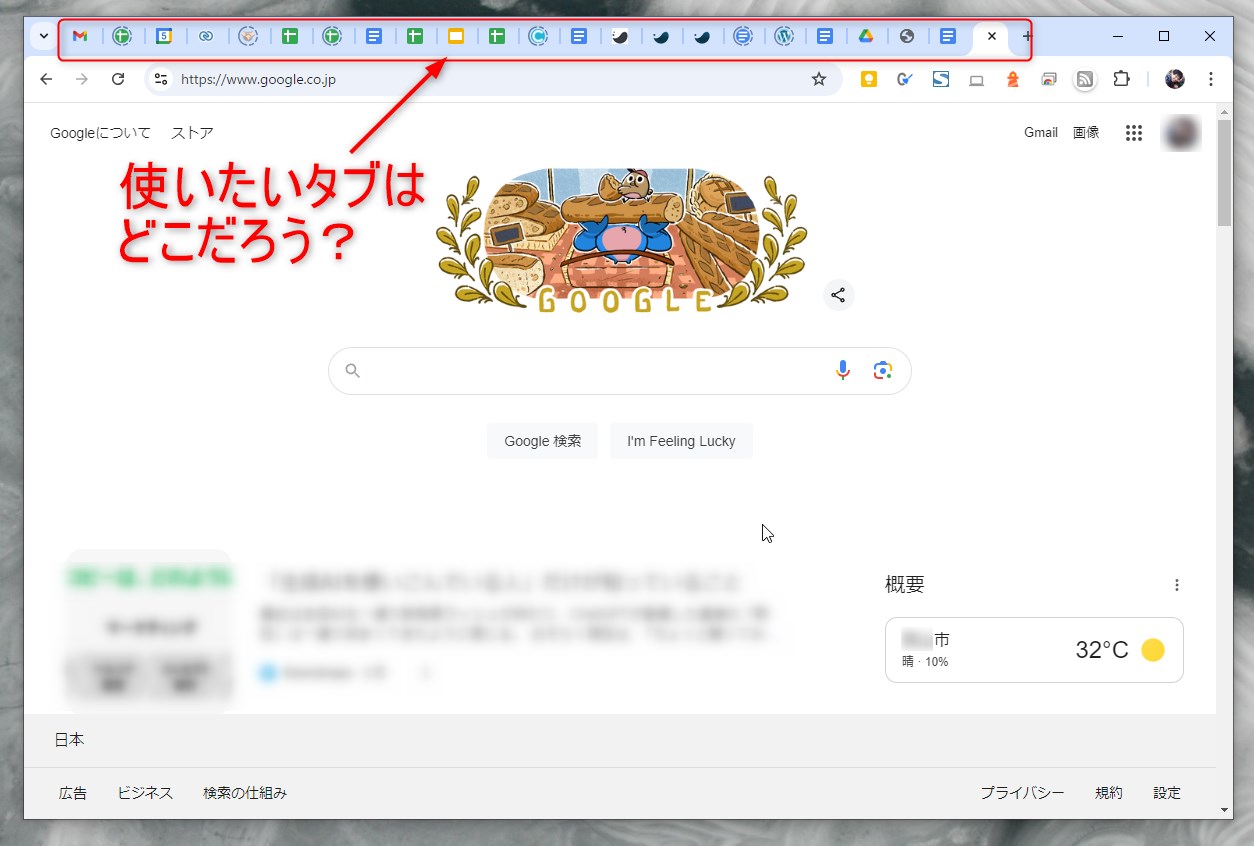Open the Chrome profile avatar
The height and width of the screenshot is (846, 1254).
click(x=1175, y=79)
